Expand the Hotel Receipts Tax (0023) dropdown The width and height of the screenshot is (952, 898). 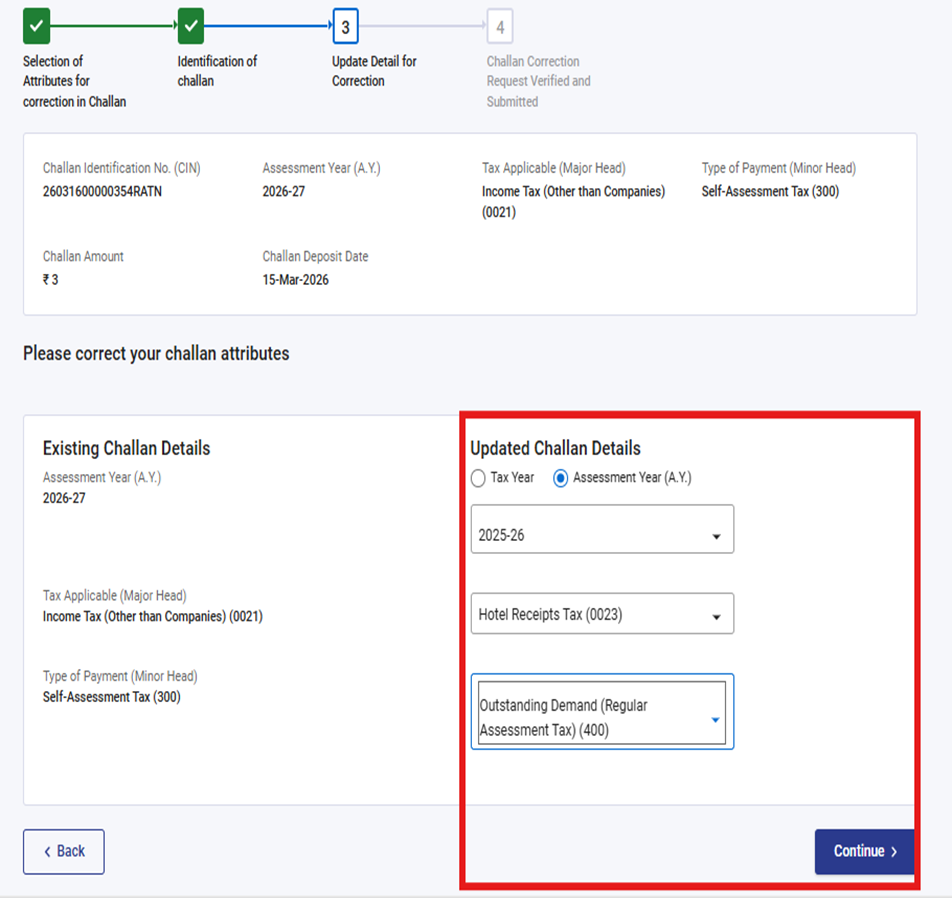coord(602,614)
